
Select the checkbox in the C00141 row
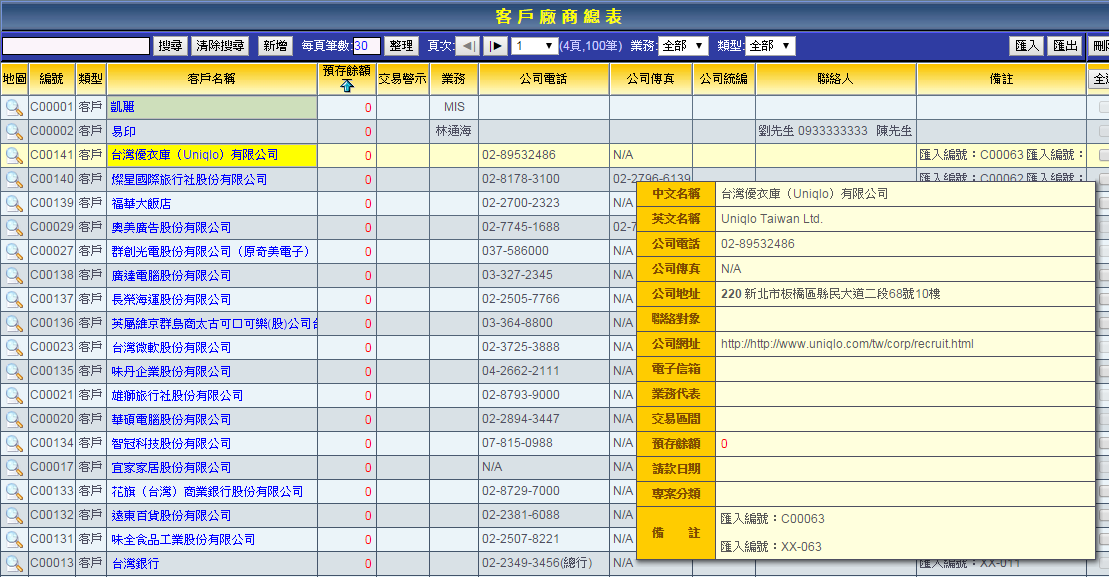(x=1103, y=155)
